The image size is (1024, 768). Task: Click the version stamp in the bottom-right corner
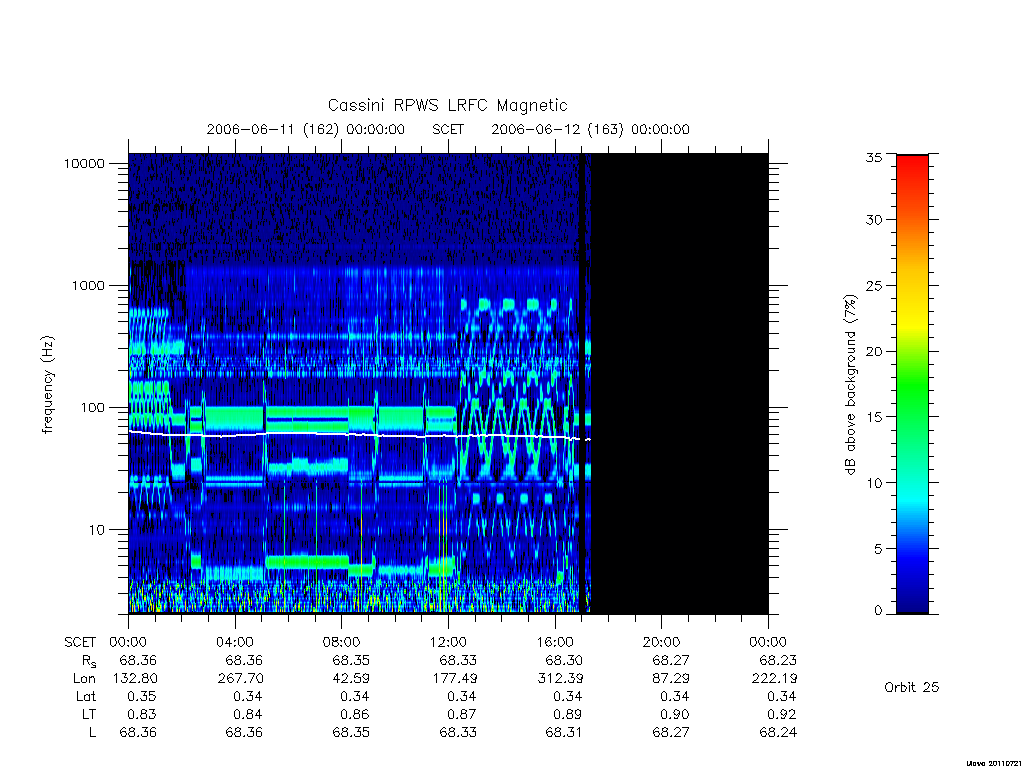coord(995,763)
